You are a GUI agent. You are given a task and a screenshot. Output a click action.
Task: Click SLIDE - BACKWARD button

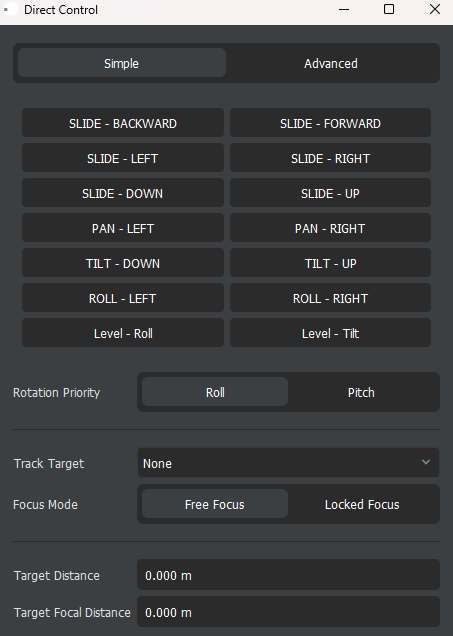pos(123,123)
